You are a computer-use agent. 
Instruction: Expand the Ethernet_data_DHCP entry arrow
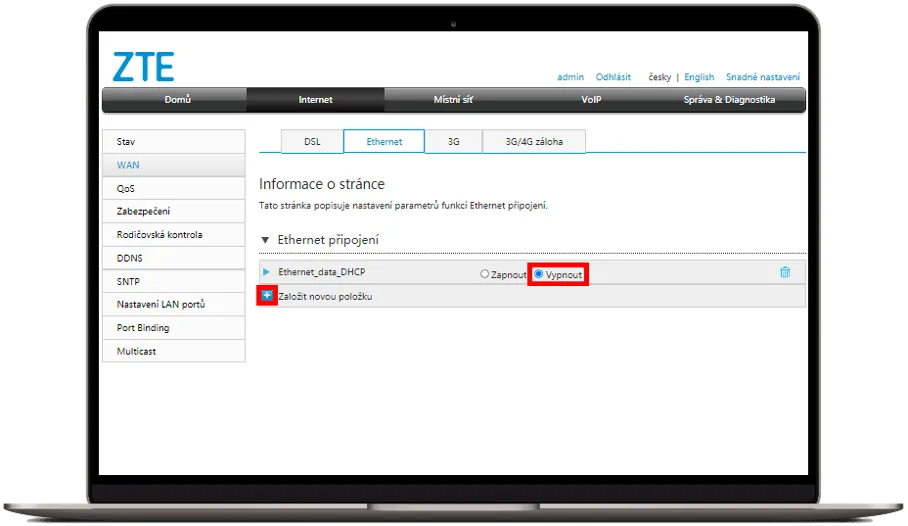[266, 272]
